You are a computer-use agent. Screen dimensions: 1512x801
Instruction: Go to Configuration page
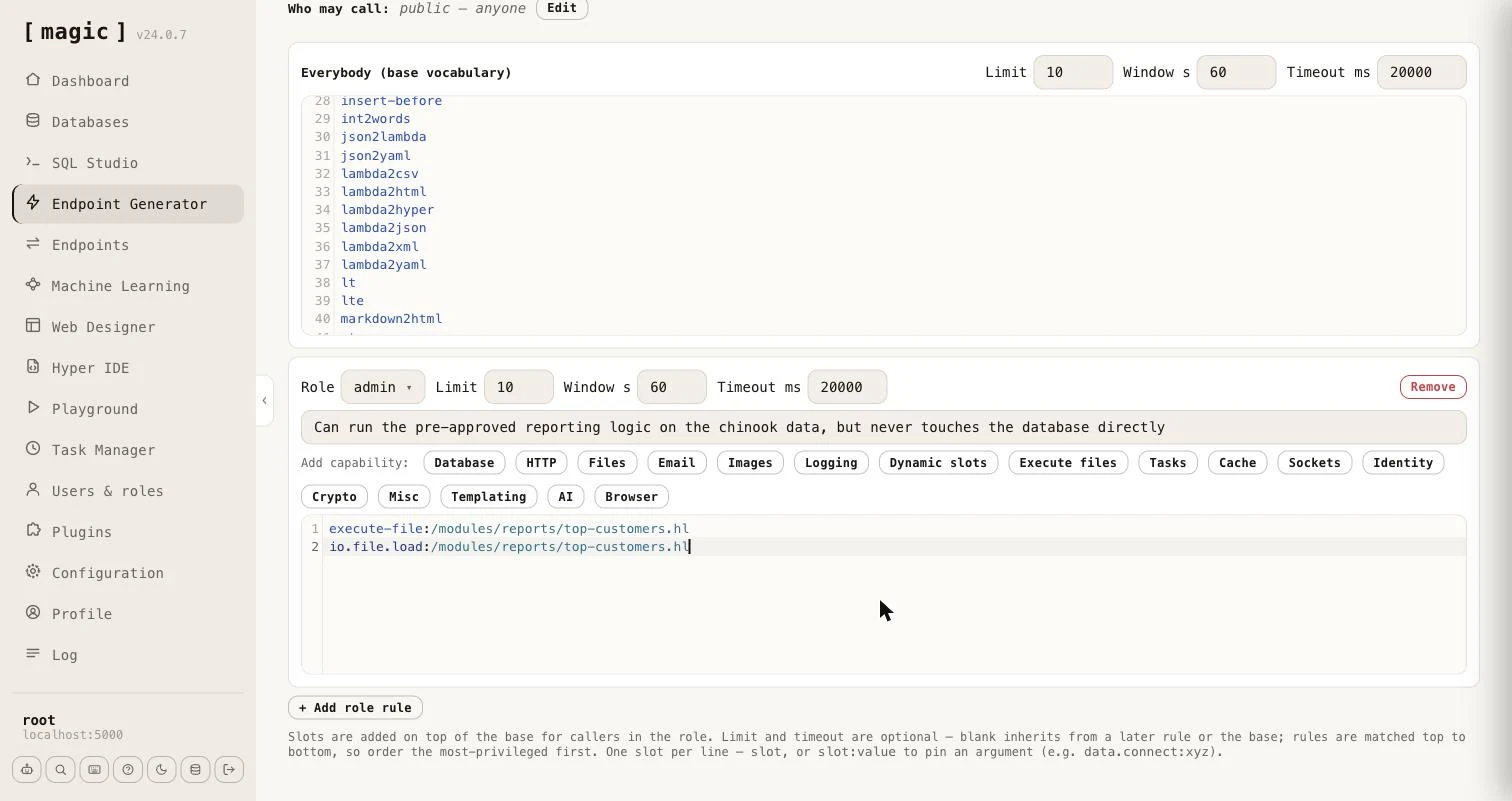click(x=128, y=573)
